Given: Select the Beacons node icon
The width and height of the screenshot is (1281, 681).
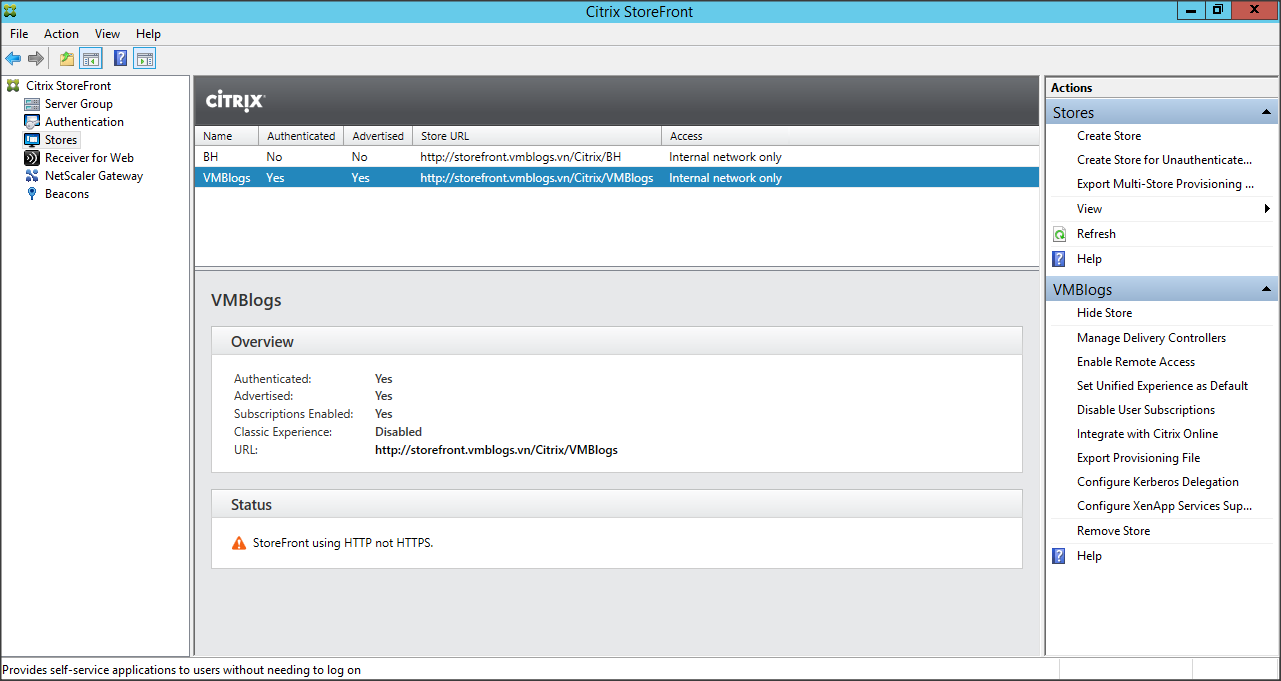Looking at the screenshot, I should tap(32, 194).
